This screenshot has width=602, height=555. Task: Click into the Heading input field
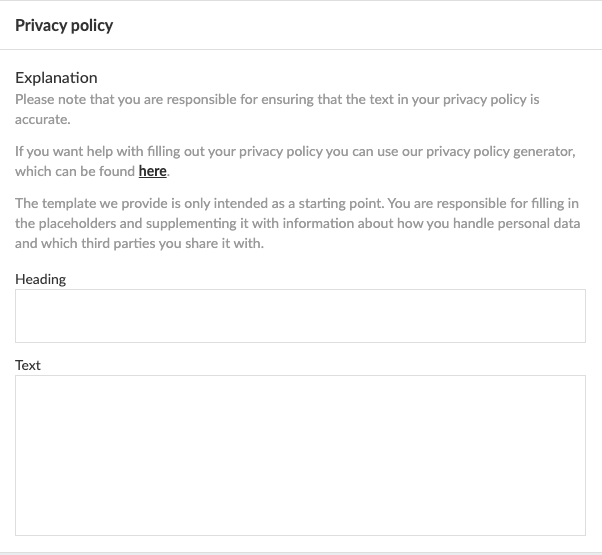pos(300,316)
